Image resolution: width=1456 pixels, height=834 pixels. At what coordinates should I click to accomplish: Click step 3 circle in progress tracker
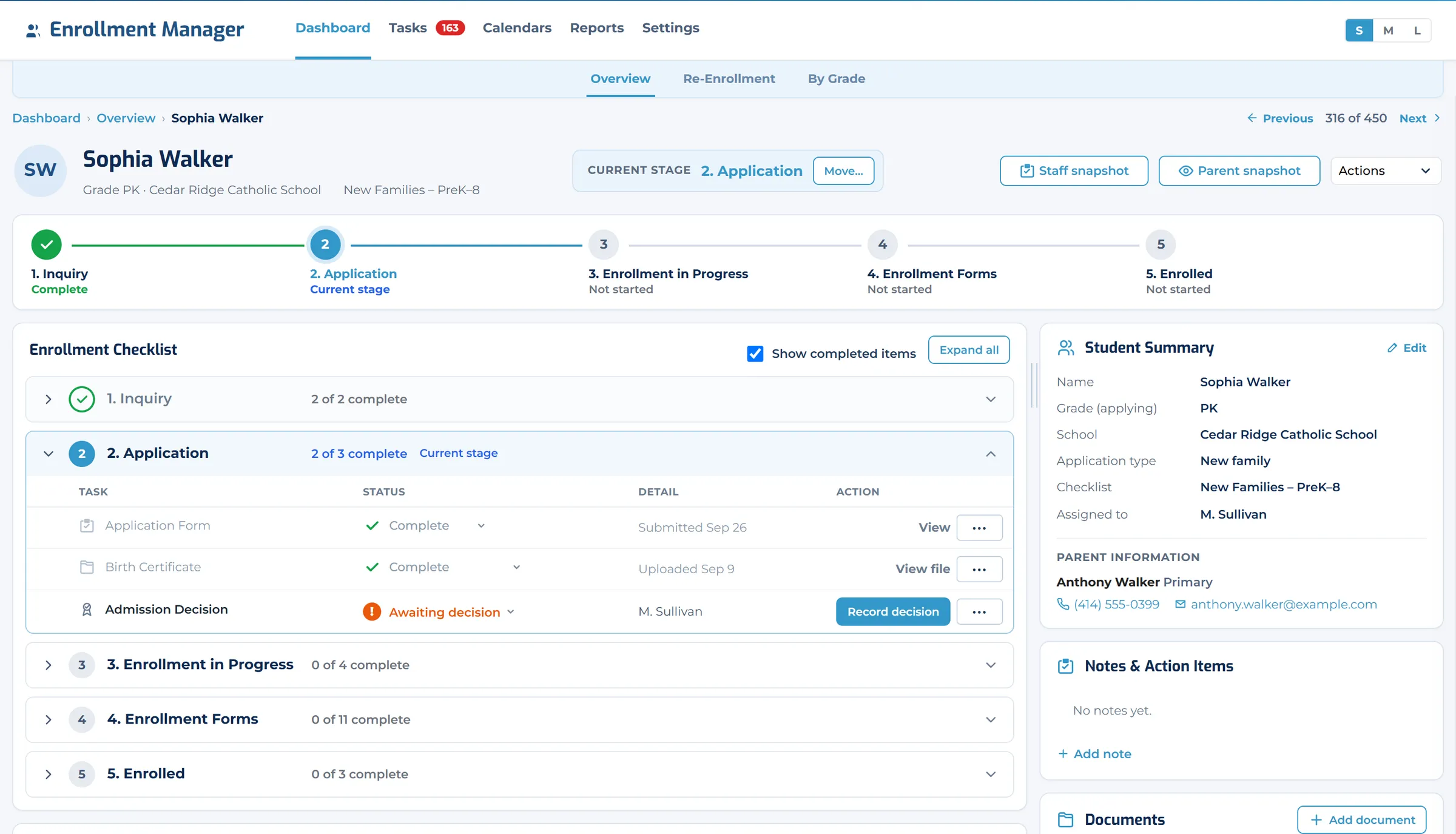click(x=604, y=244)
